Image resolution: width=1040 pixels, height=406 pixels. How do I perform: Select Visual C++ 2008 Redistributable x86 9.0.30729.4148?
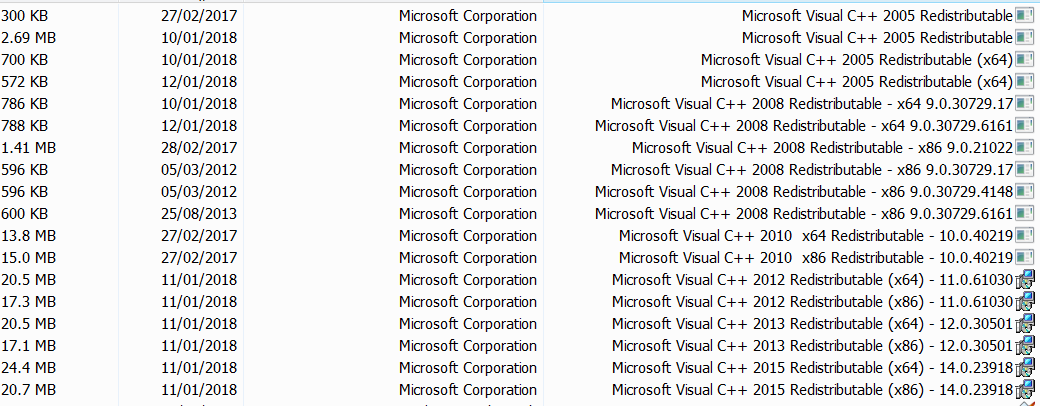click(x=804, y=191)
